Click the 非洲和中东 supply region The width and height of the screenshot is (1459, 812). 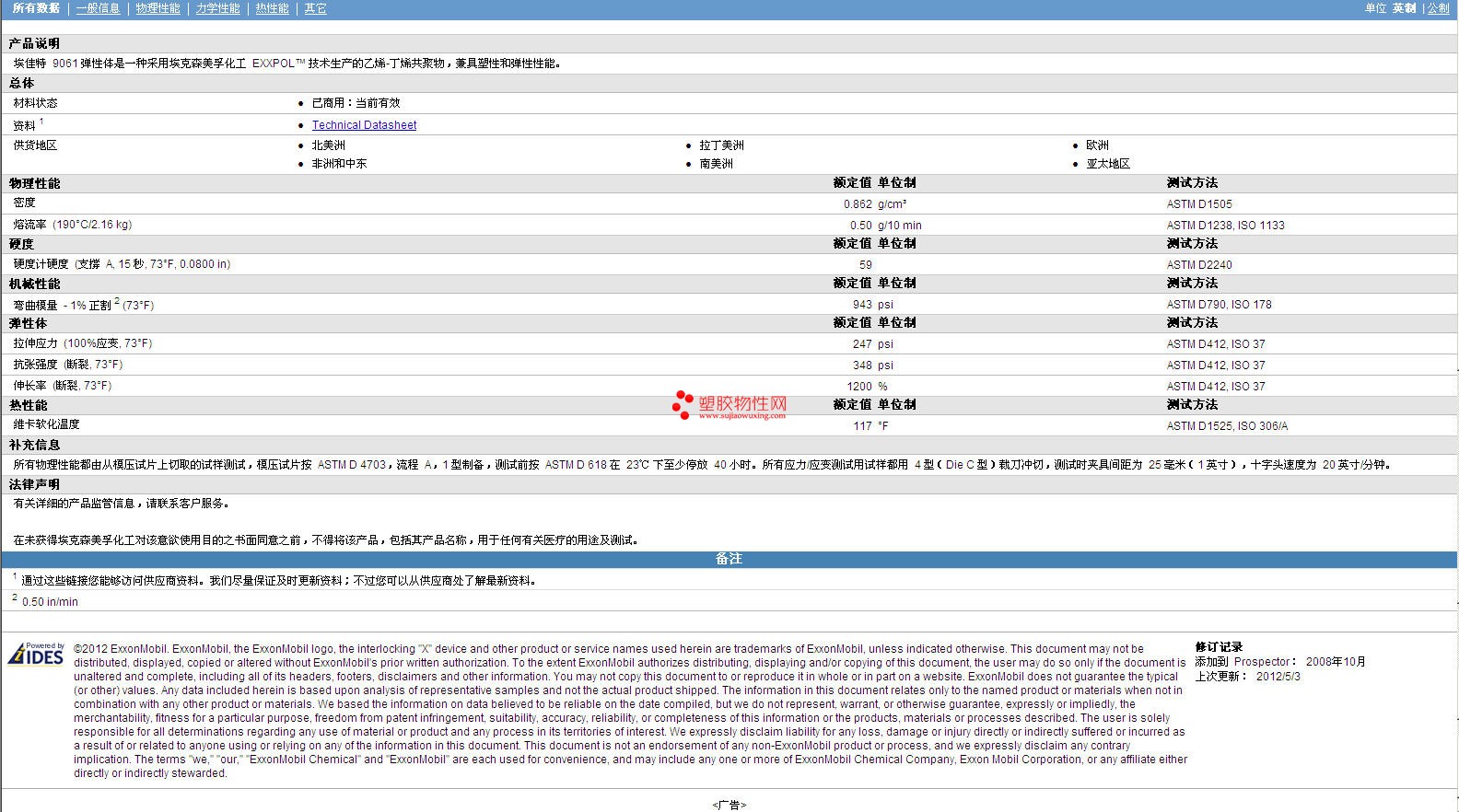(x=339, y=164)
